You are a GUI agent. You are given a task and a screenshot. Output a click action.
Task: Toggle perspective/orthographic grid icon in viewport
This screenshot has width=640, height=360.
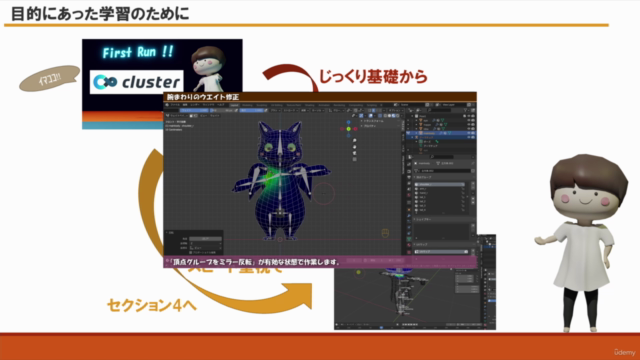(354, 159)
